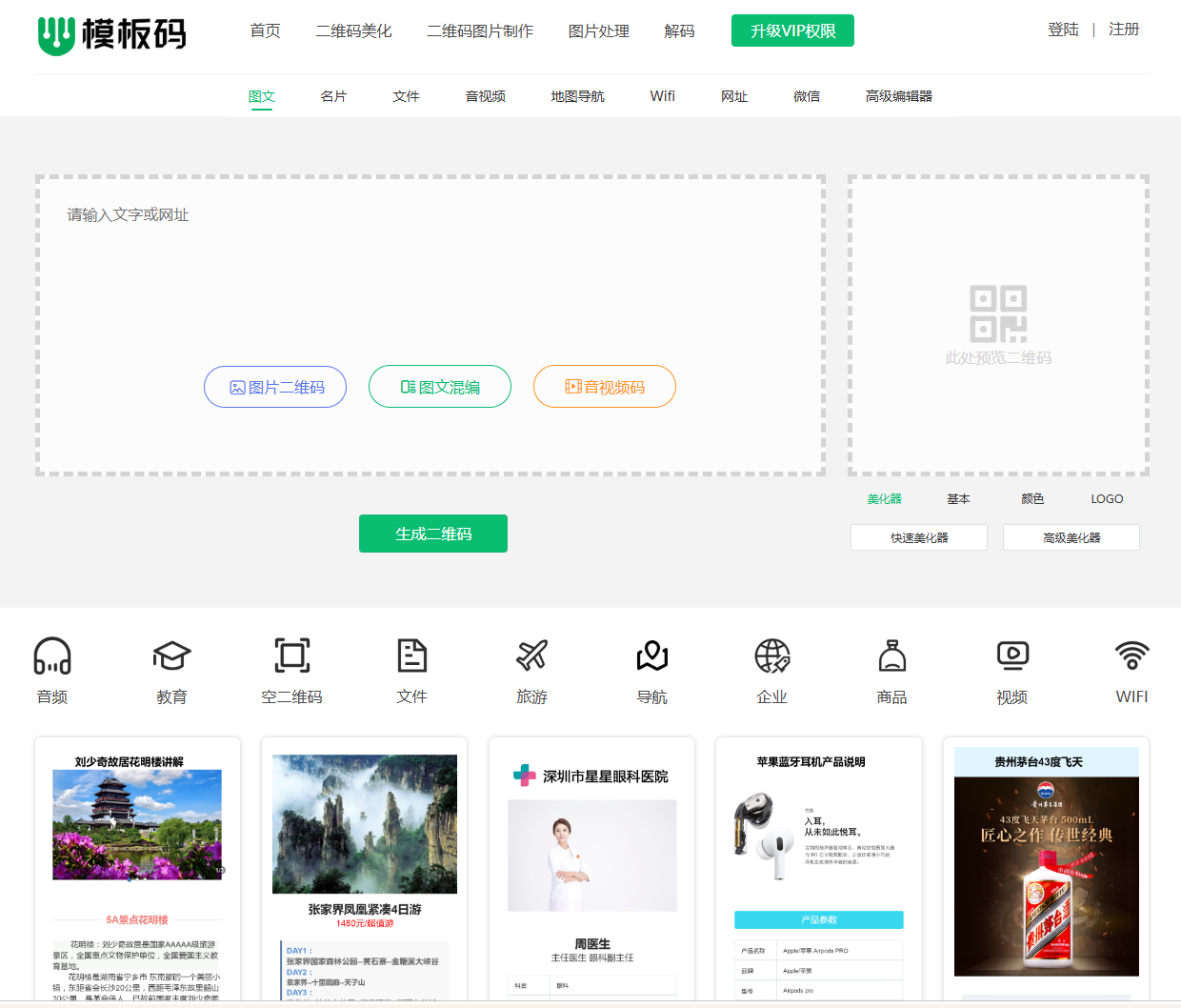This screenshot has width=1181, height=1008.
Task: Switch to the 文件 tab
Action: point(407,96)
